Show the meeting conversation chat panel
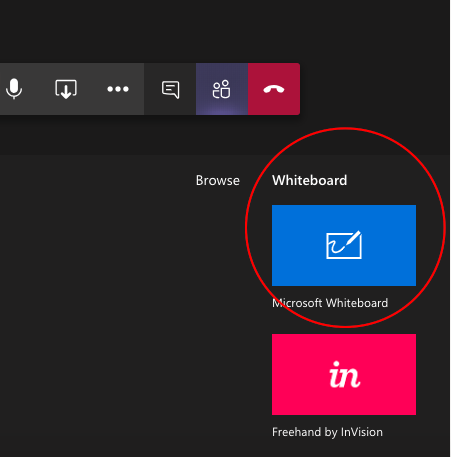This screenshot has width=451, height=457. pyautogui.click(x=170, y=89)
